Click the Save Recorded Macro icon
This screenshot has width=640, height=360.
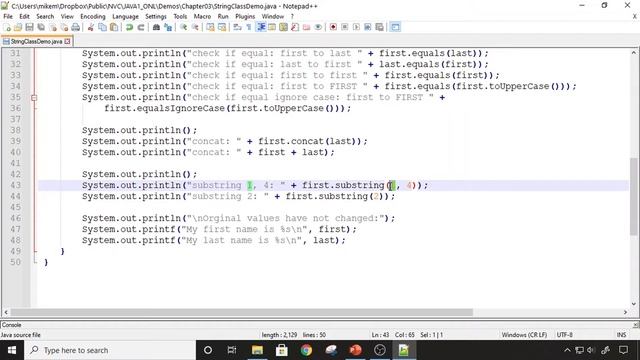tap(379, 27)
